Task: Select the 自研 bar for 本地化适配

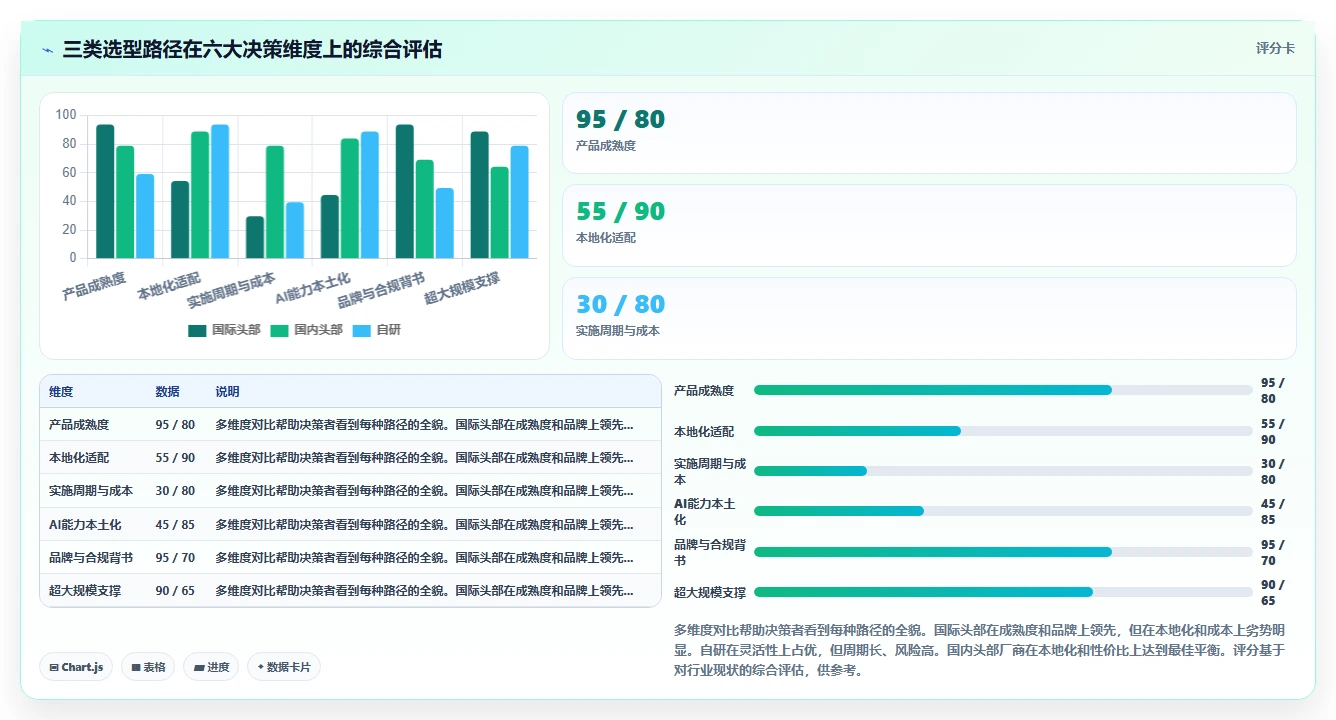Action: coord(220,191)
